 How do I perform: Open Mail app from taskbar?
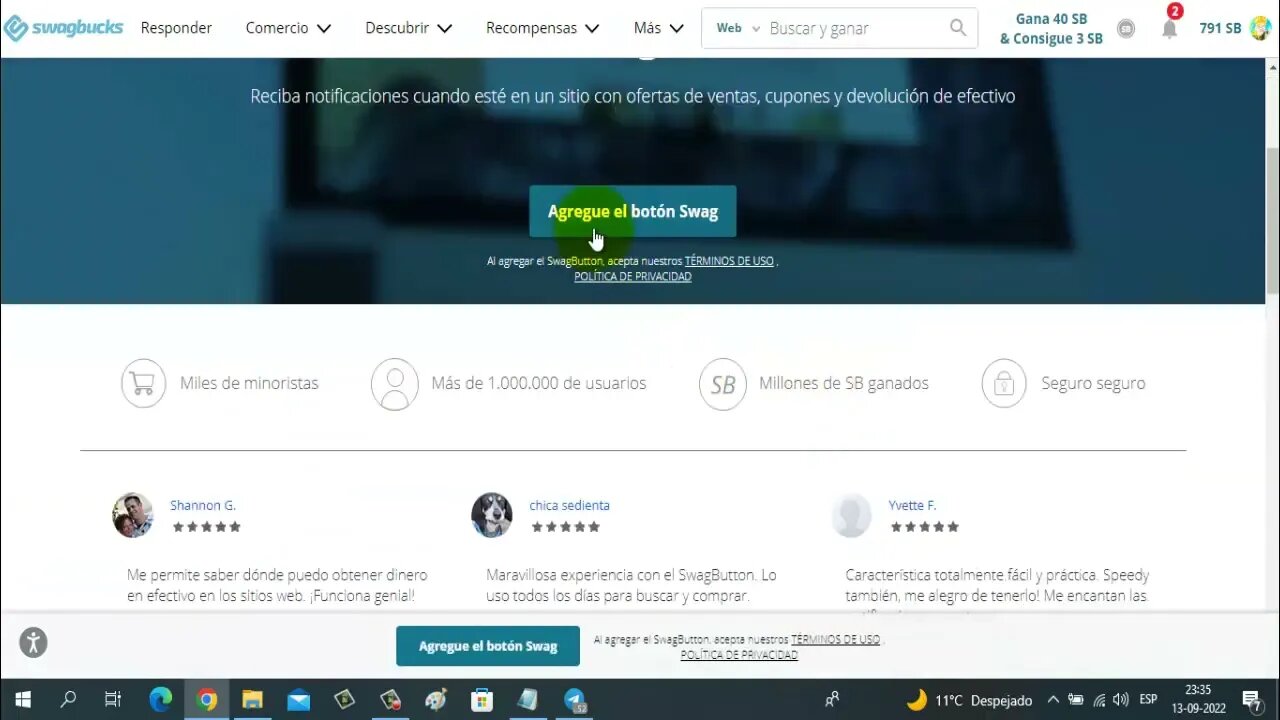[298, 700]
